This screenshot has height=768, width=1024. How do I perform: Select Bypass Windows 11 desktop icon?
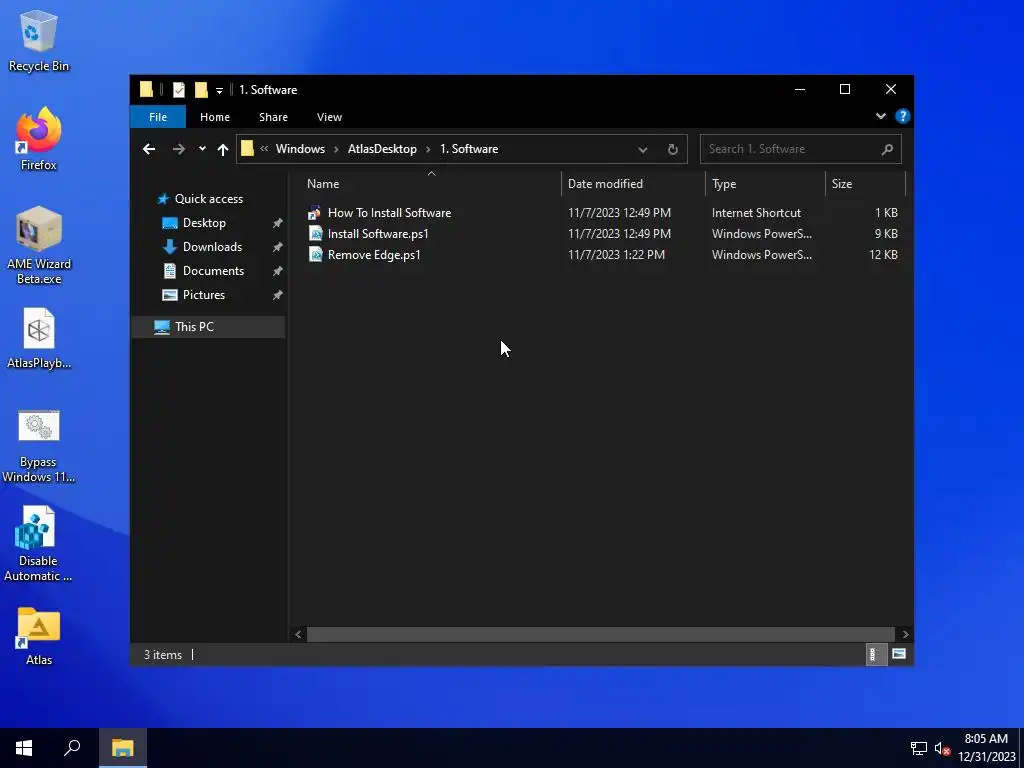pos(39,447)
